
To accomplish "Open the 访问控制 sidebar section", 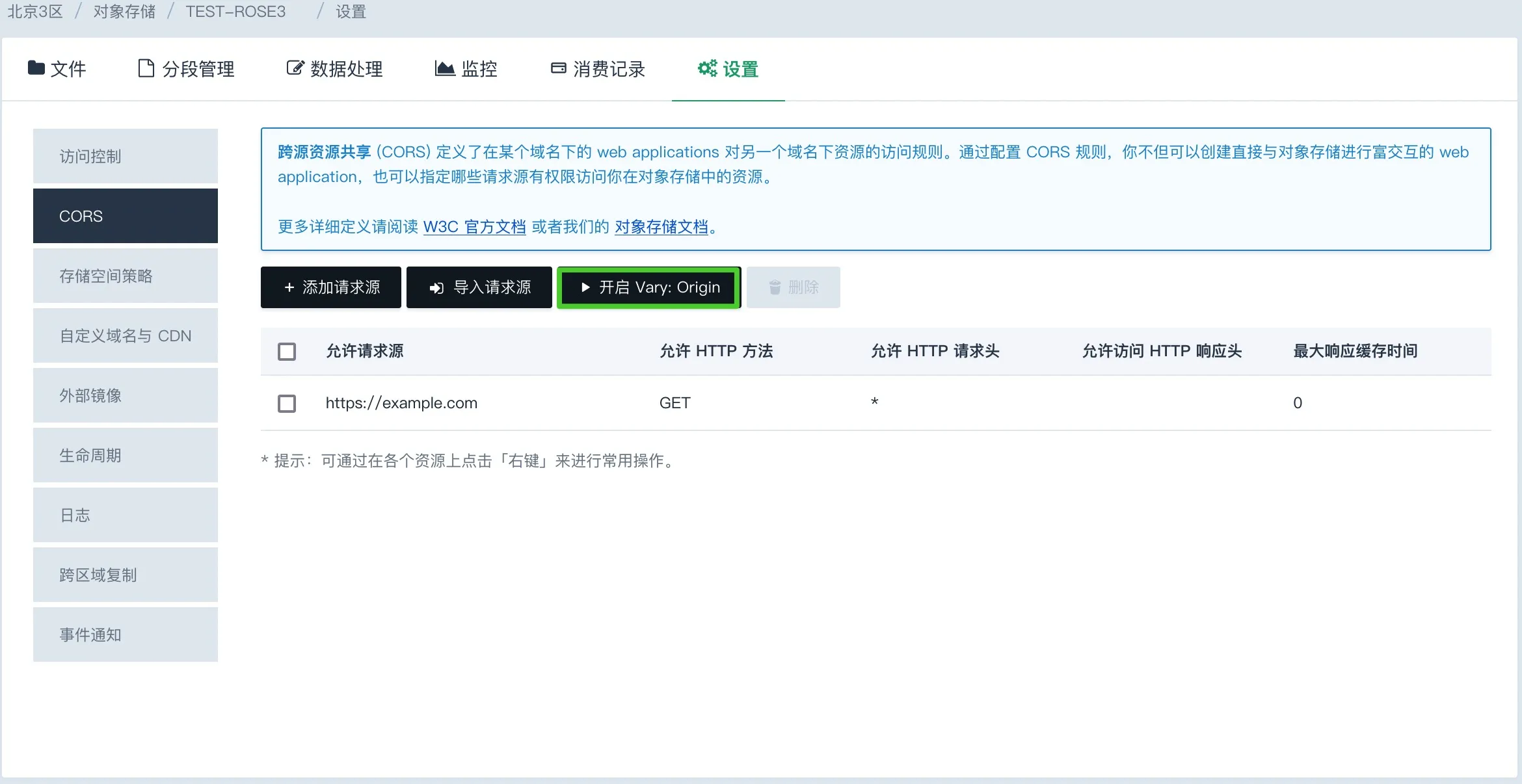I will (126, 156).
